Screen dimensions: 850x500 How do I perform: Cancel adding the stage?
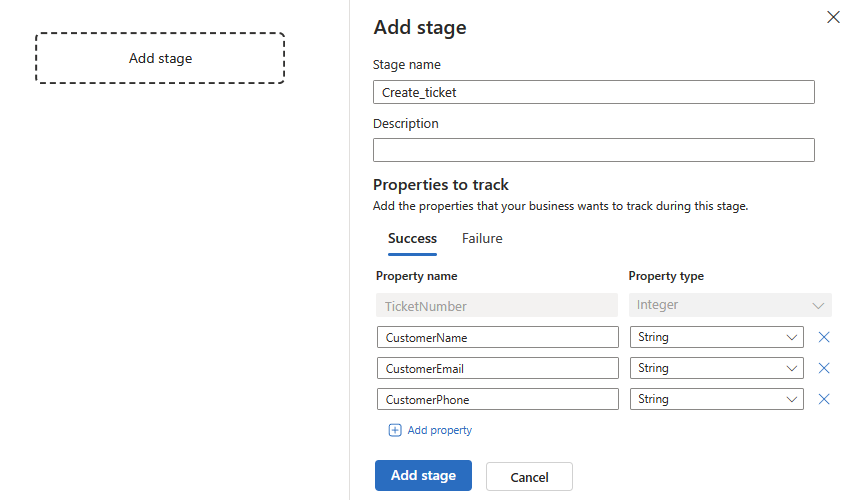coord(529,477)
